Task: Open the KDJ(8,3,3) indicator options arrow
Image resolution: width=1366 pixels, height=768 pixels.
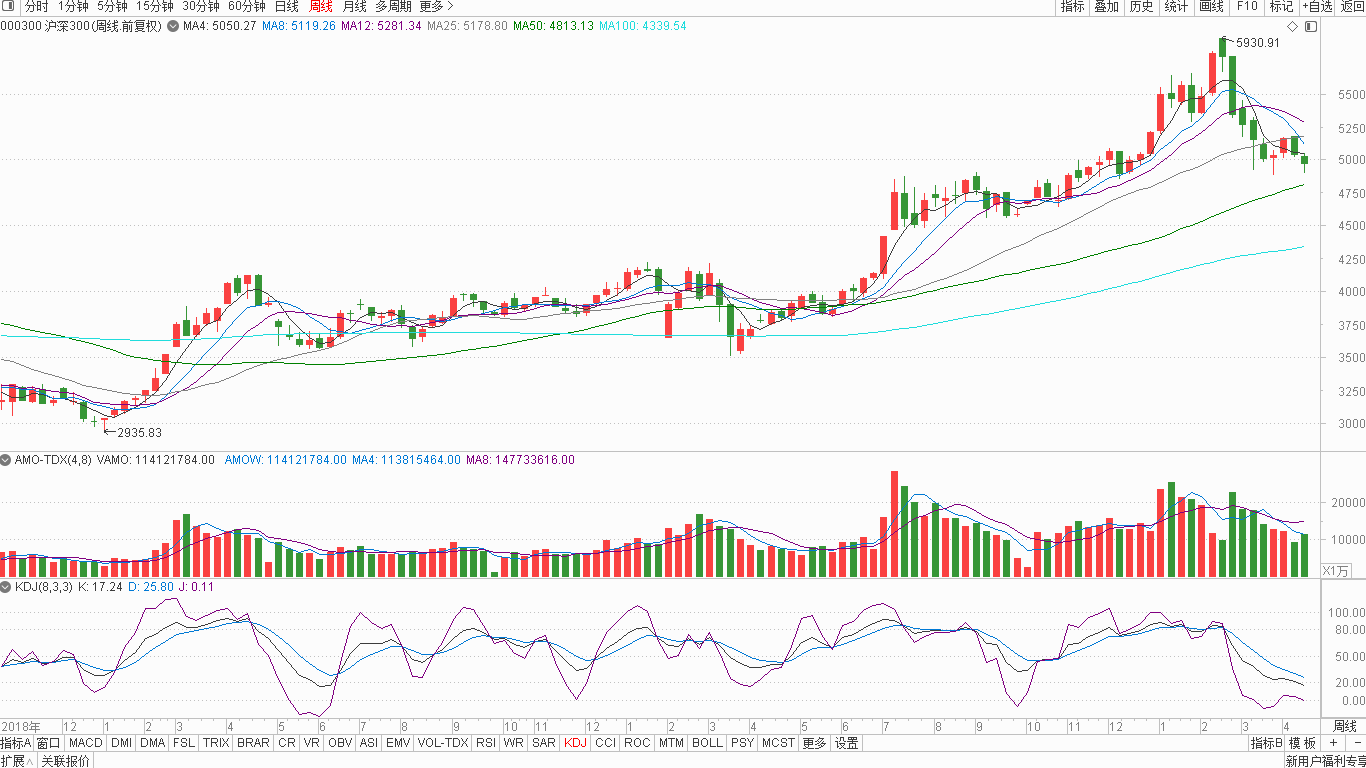Action: (6, 587)
